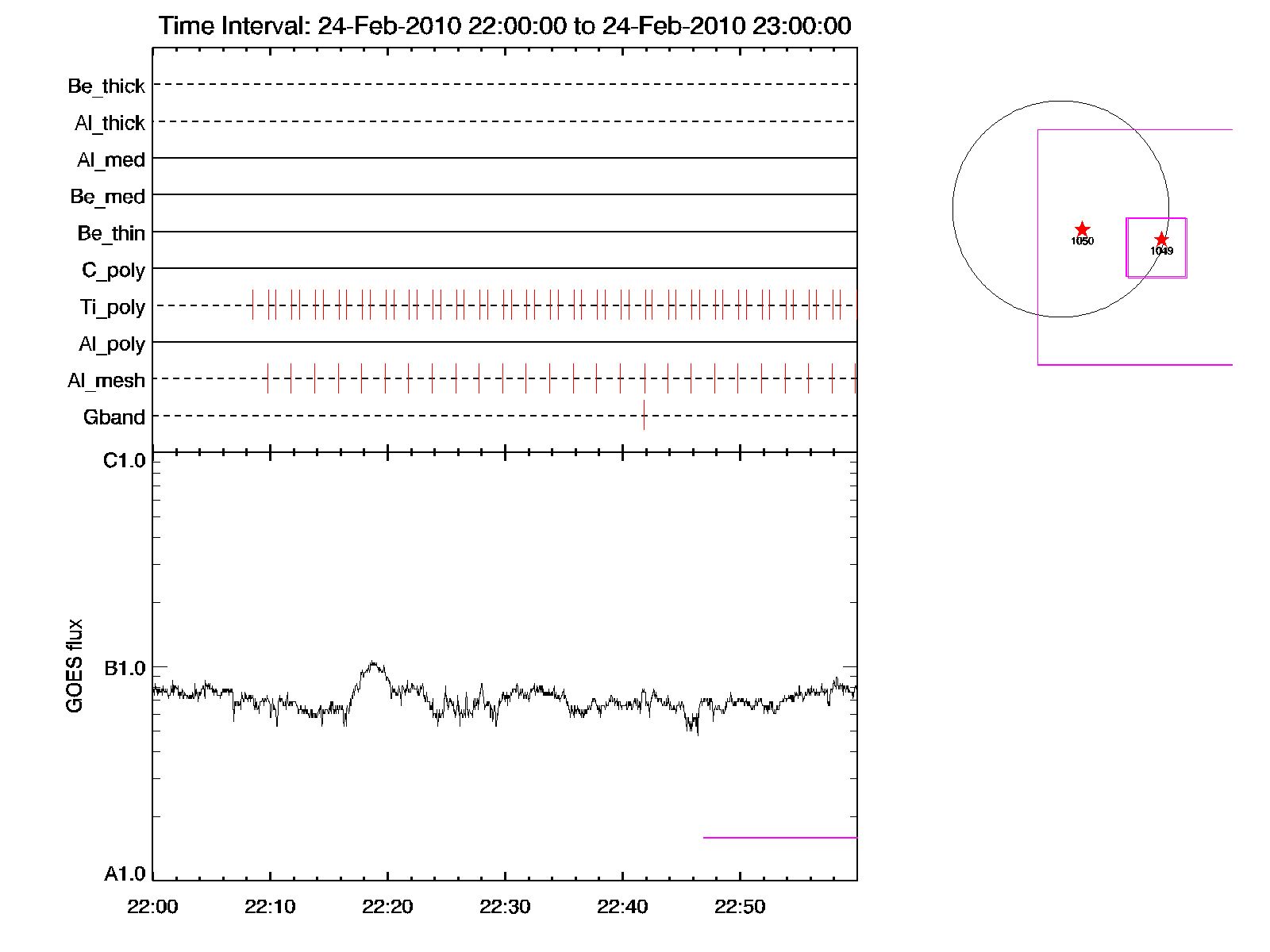Click the Ti_poly filter row label
The height and width of the screenshot is (952, 1270).
point(112,307)
